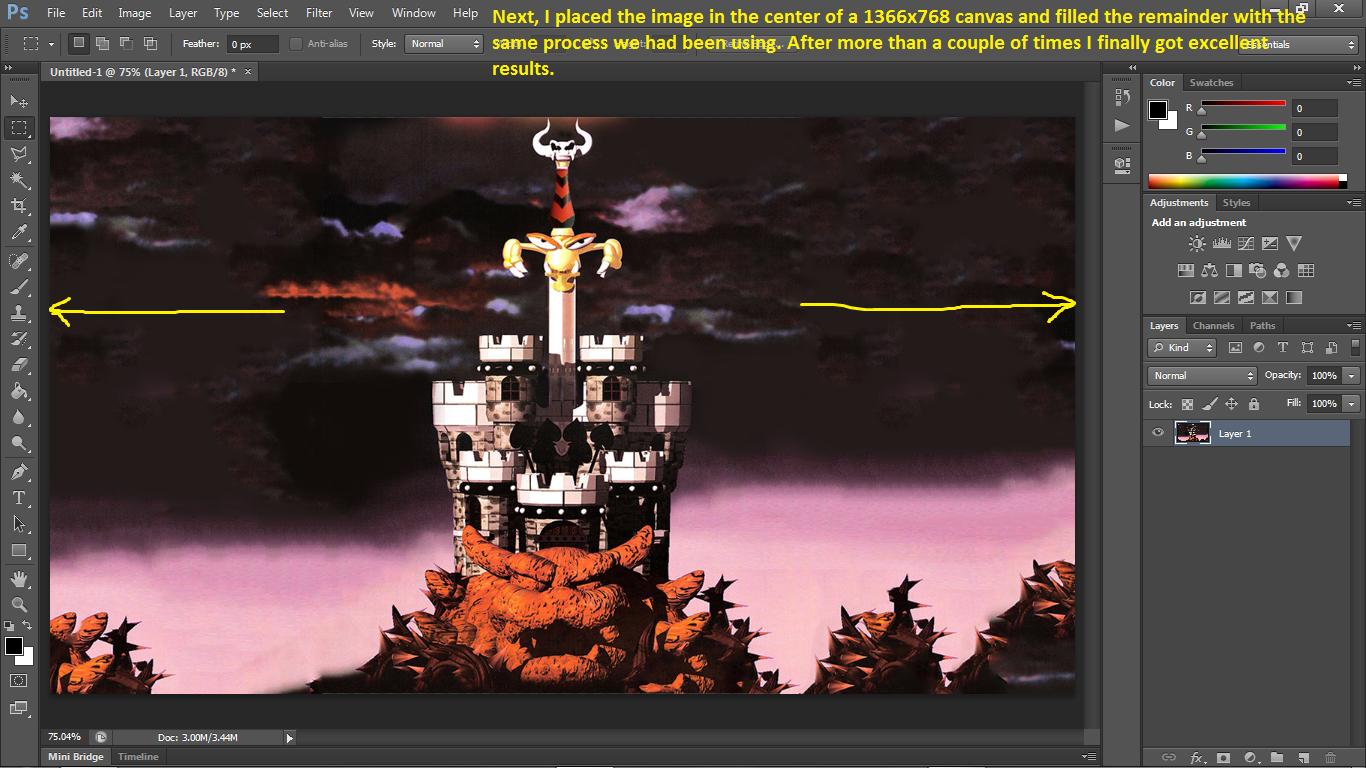1366x768 pixels.
Task: Select the Dodge tool
Action: pos(19,444)
